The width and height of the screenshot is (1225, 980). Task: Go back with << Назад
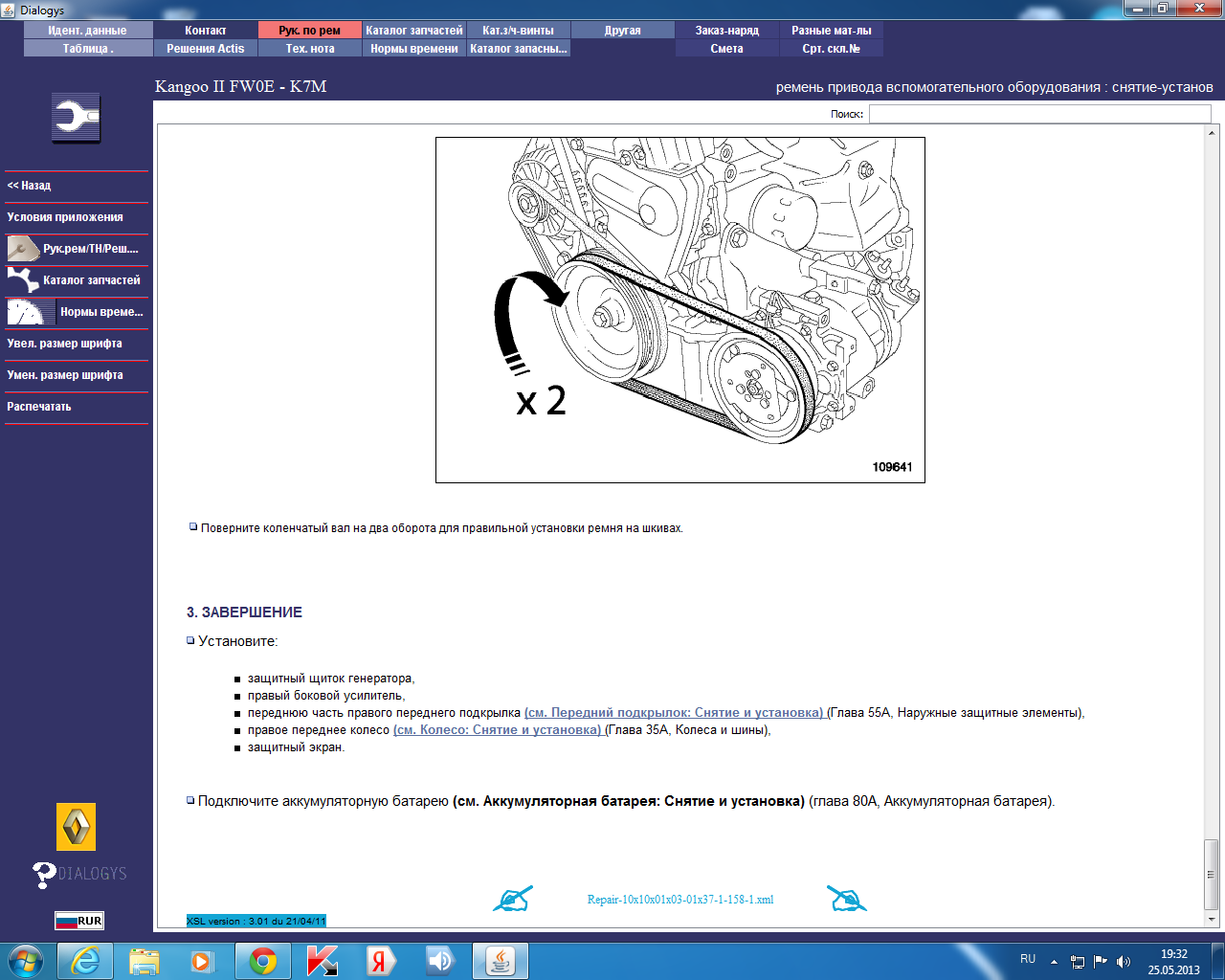click(x=77, y=186)
